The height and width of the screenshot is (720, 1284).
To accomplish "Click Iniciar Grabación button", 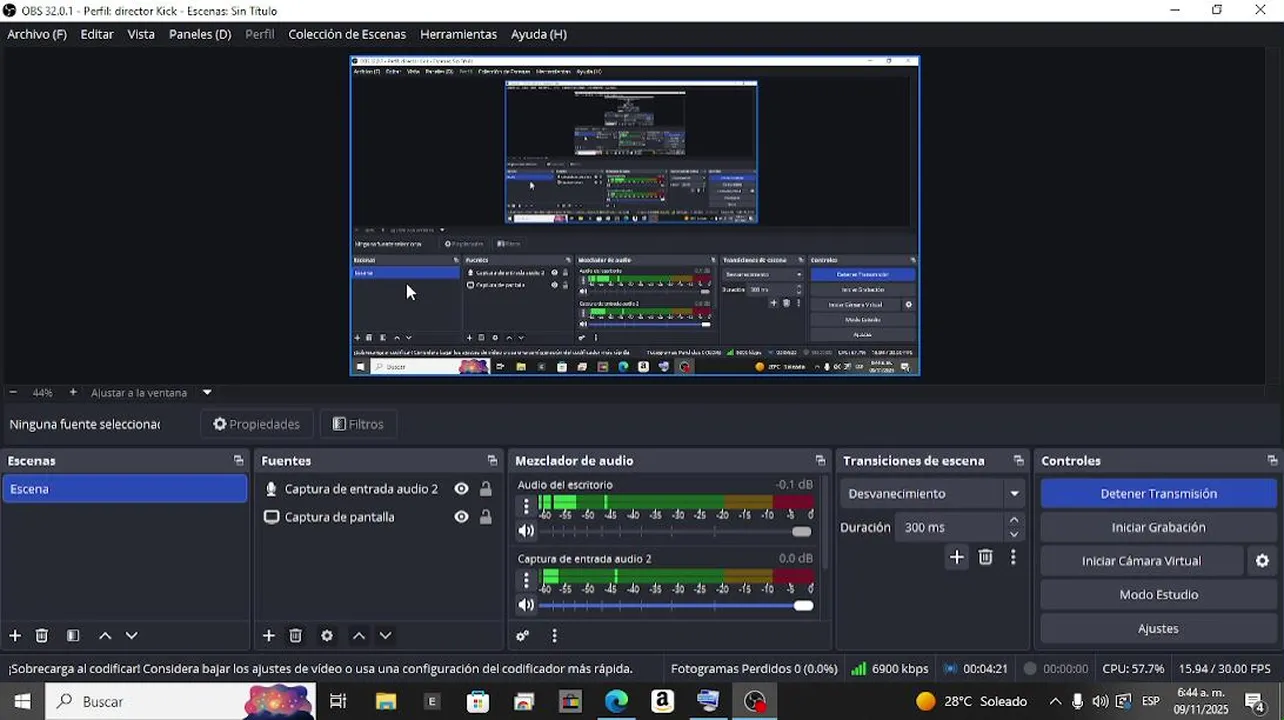I will [x=1158, y=528].
